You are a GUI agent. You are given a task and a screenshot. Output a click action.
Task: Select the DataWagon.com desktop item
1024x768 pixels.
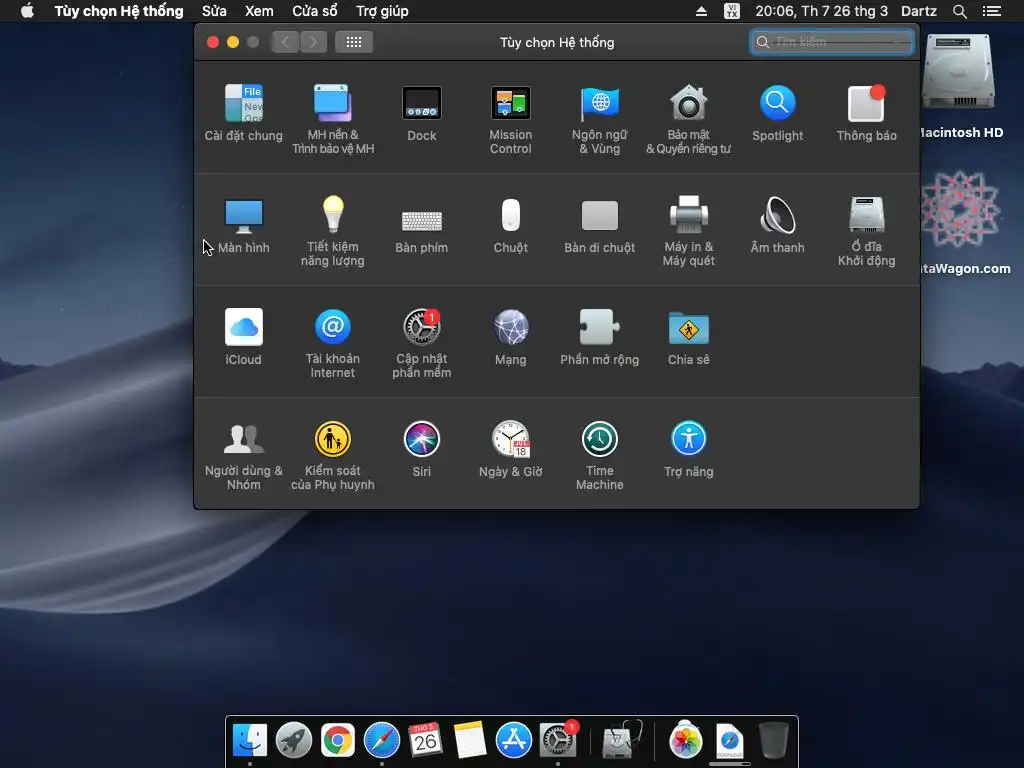(x=960, y=223)
